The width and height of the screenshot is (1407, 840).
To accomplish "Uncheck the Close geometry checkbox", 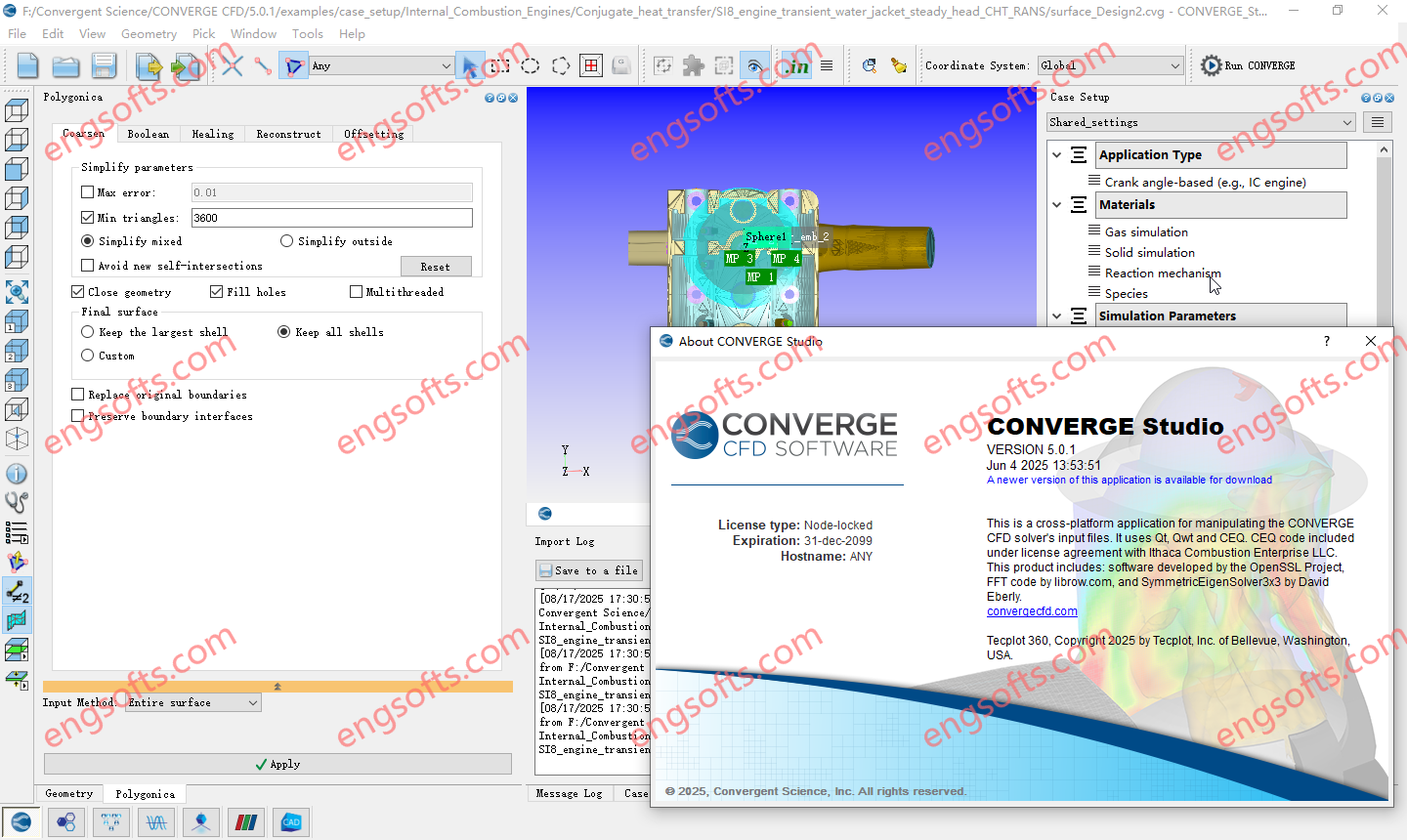I will point(78,292).
